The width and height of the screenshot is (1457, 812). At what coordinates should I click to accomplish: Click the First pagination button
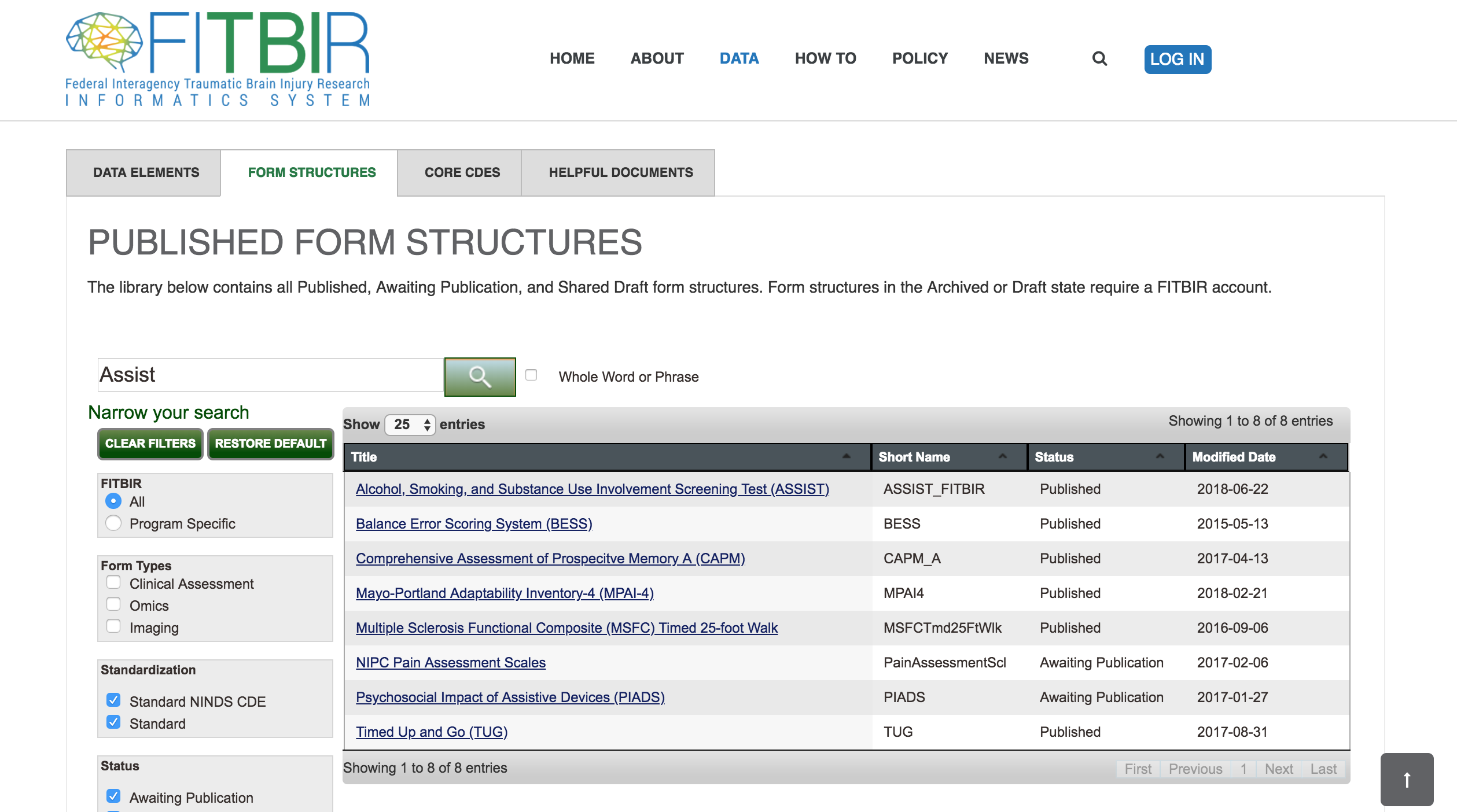tap(1138, 769)
